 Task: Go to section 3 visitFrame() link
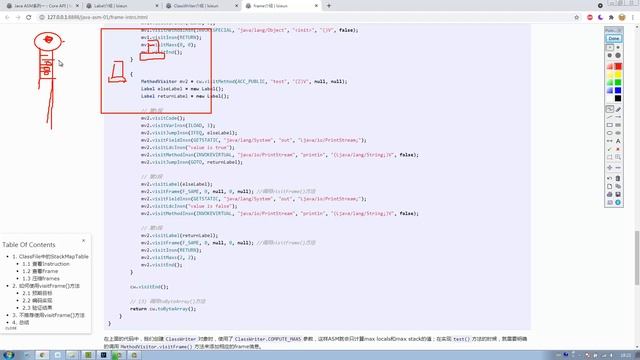click(49, 315)
